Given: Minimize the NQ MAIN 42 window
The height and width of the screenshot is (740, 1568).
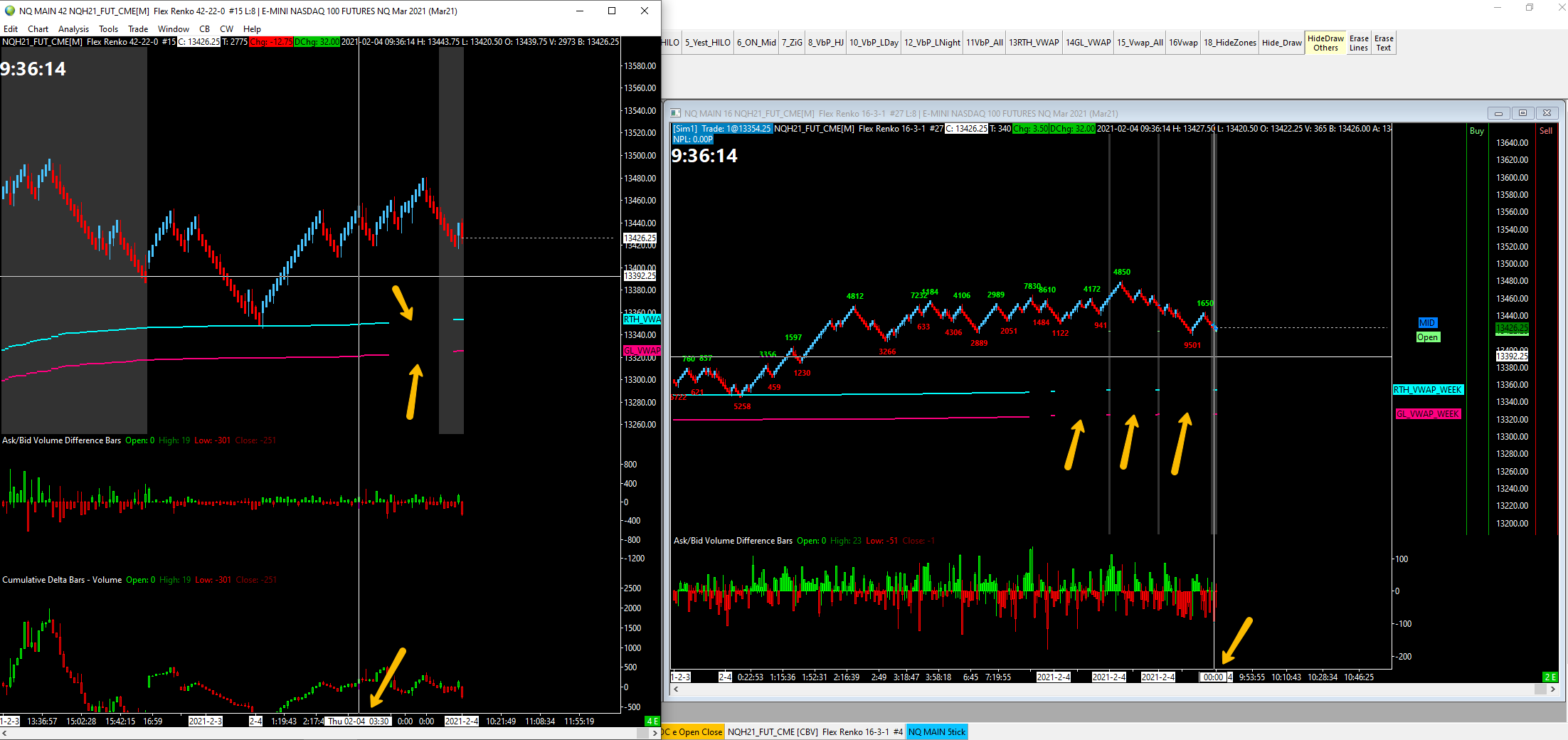Looking at the screenshot, I should pyautogui.click(x=580, y=11).
